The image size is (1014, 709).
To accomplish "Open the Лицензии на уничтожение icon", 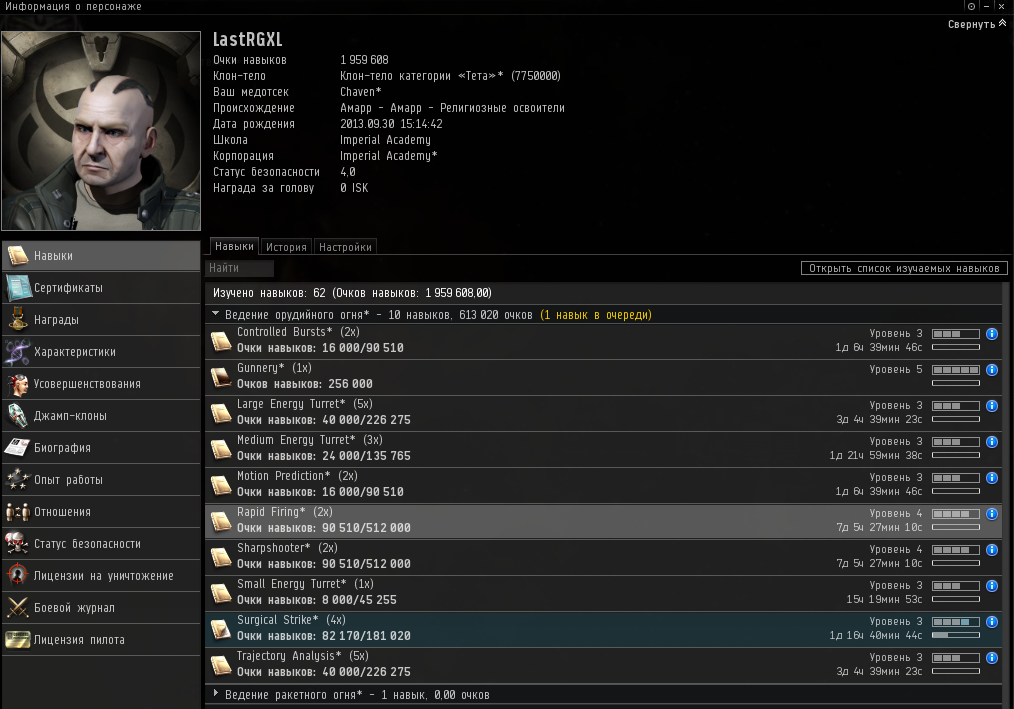I will pos(18,576).
